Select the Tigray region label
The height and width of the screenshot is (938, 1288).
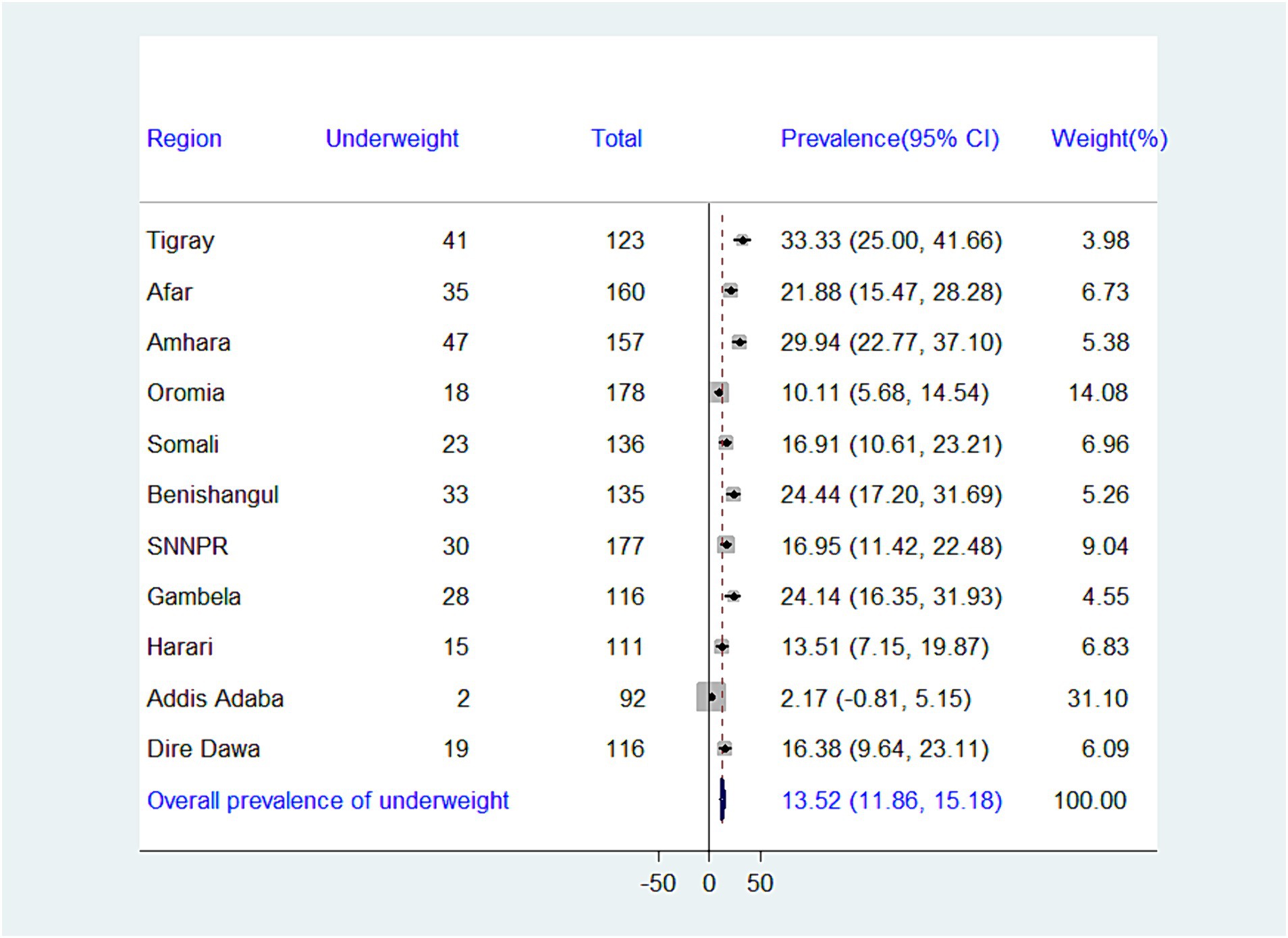[180, 241]
